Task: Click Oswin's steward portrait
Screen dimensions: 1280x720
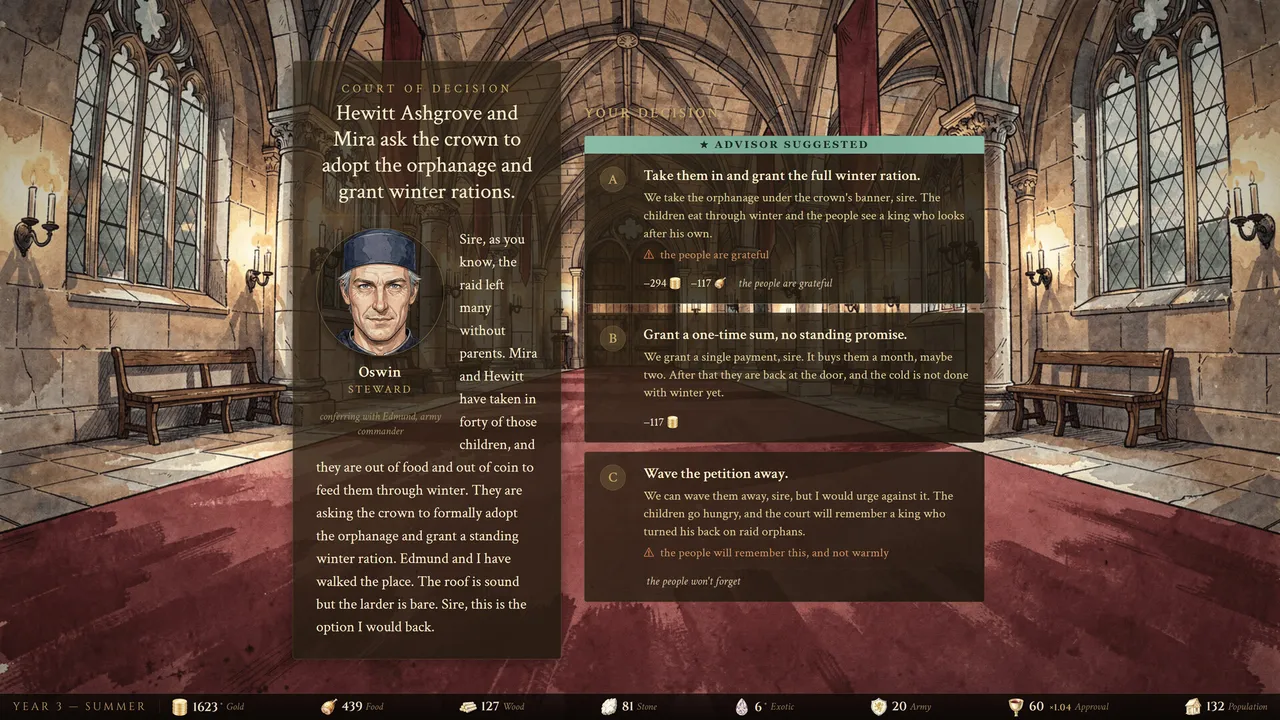Action: point(381,292)
